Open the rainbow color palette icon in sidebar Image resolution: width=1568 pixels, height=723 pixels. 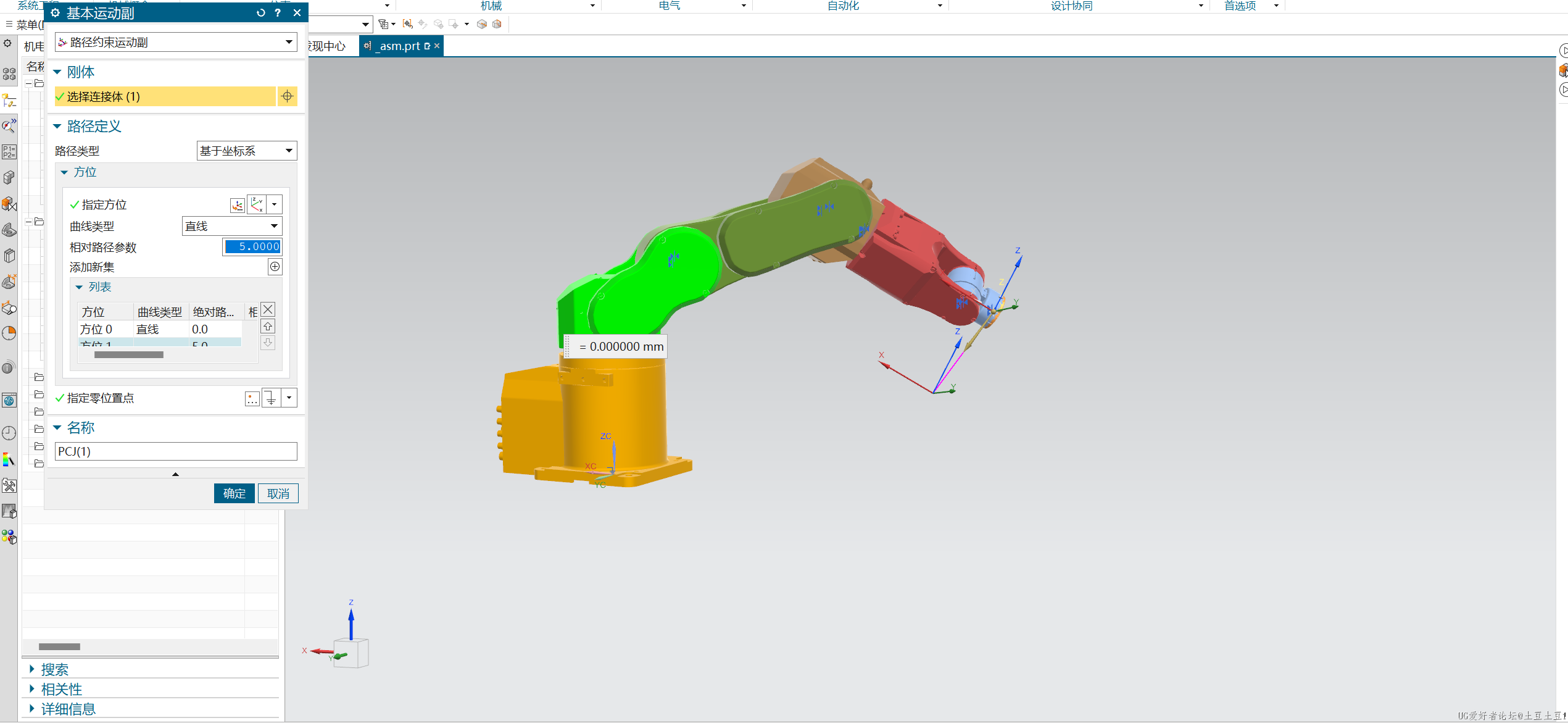point(9,459)
